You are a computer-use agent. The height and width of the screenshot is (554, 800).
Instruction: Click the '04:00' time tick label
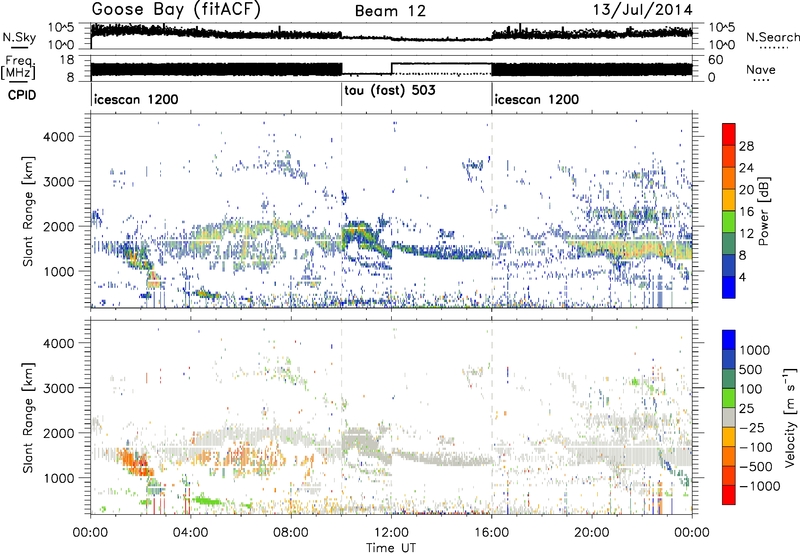coord(190,533)
